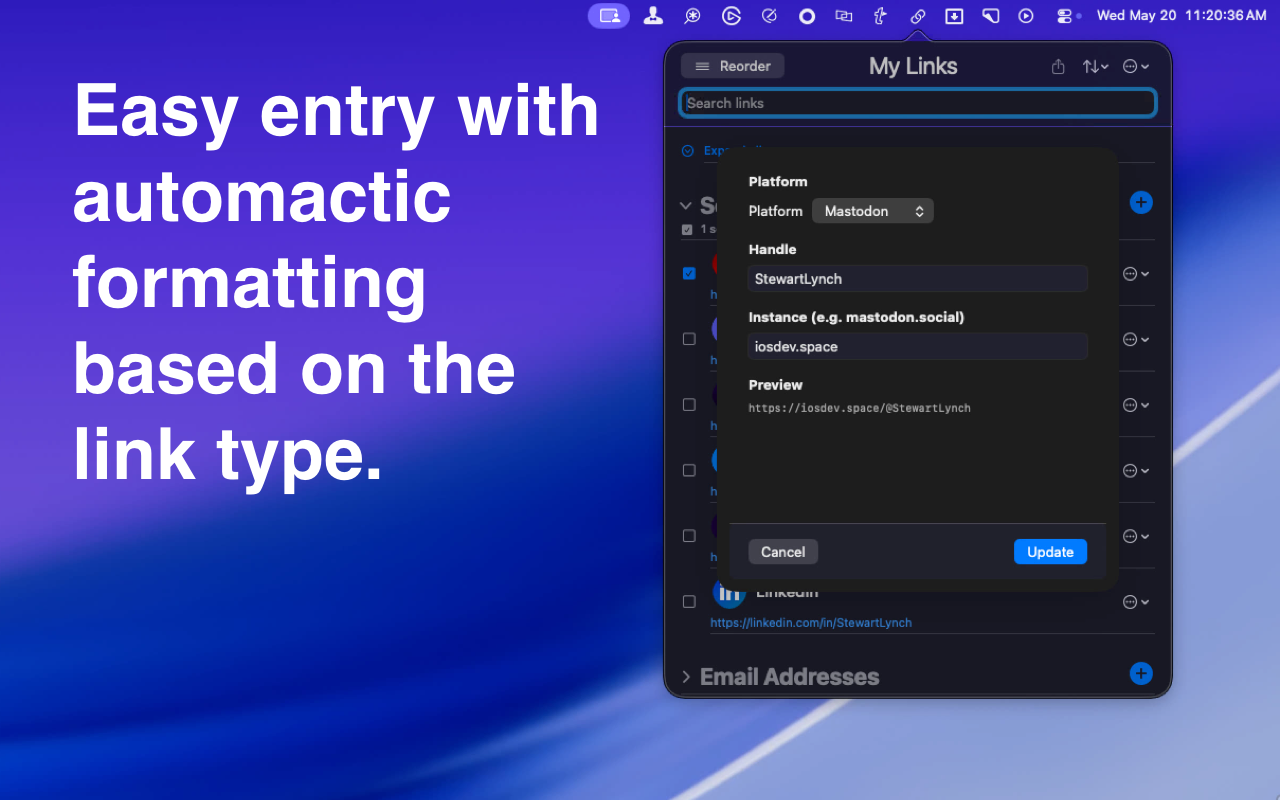Open the link icon in the menu bar
Viewport: 1280px width, 800px height.
click(917, 16)
